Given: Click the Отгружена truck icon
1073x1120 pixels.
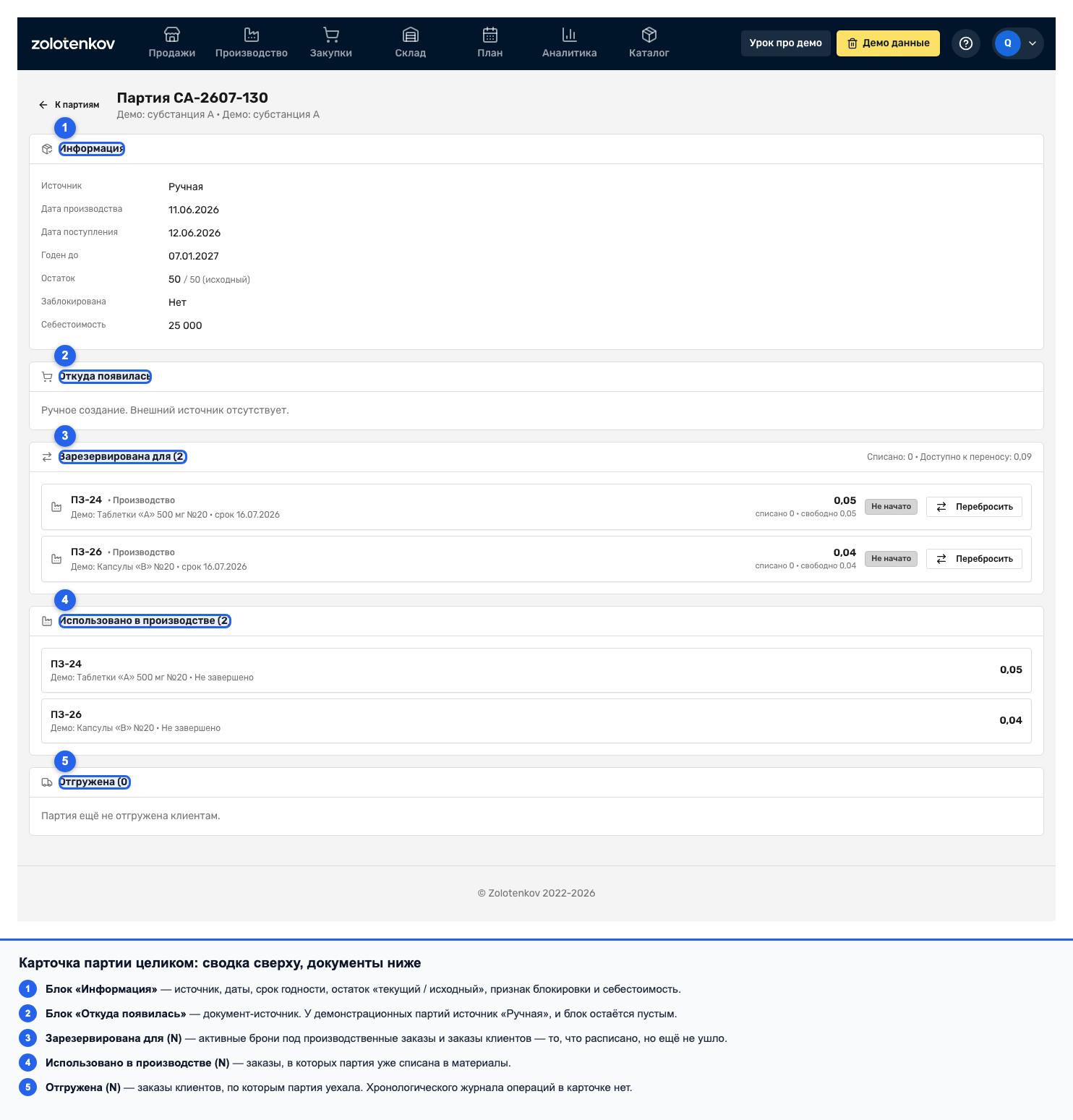Looking at the screenshot, I should point(47,782).
